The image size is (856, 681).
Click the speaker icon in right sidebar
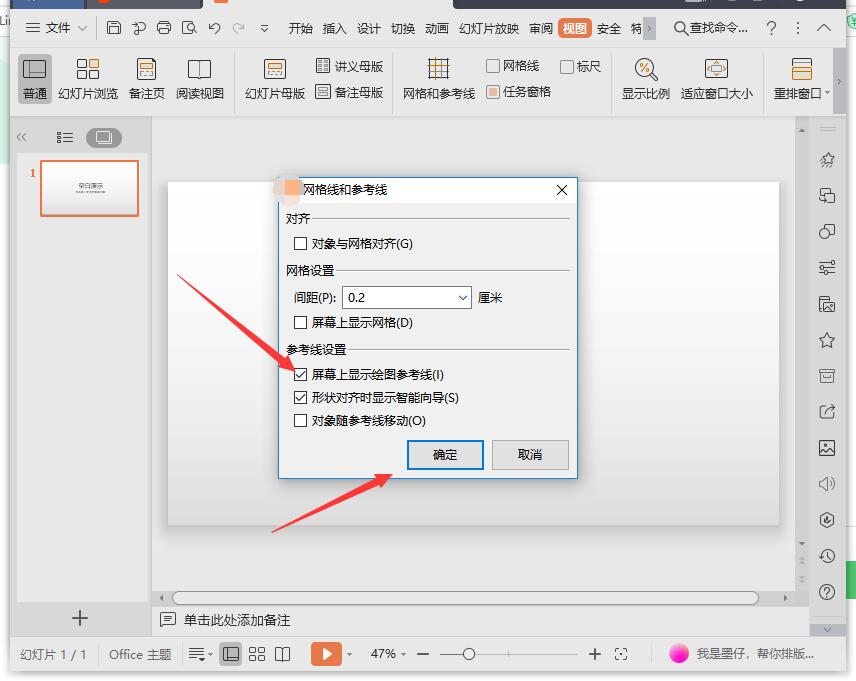click(827, 483)
